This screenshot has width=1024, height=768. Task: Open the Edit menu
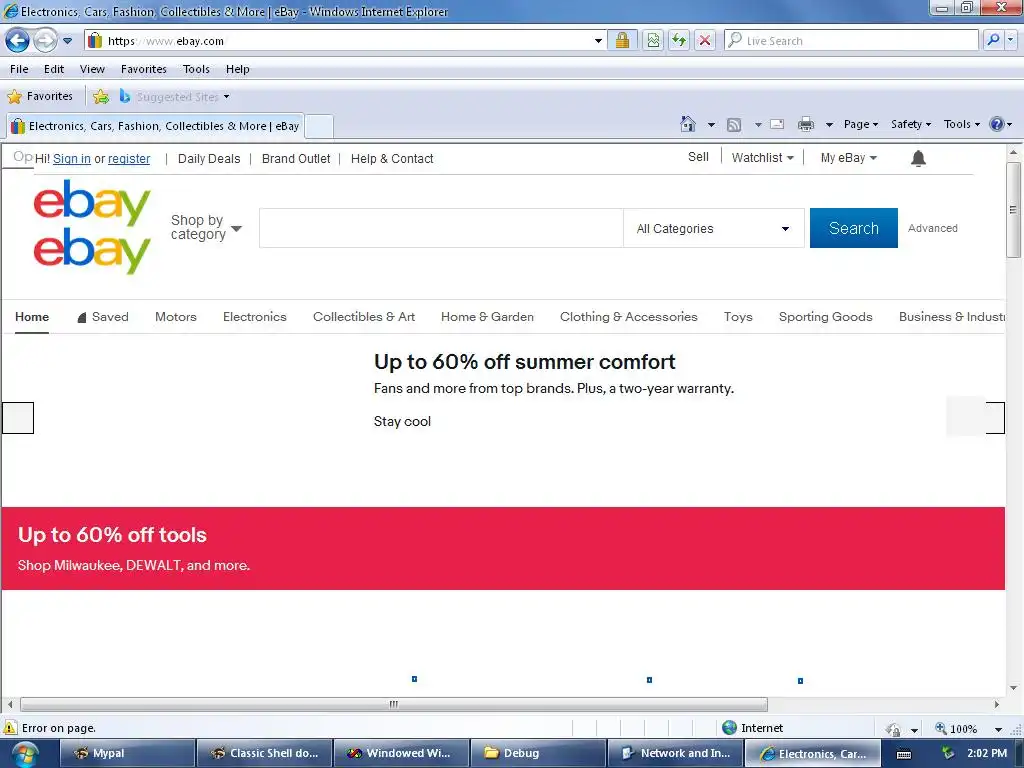[54, 69]
